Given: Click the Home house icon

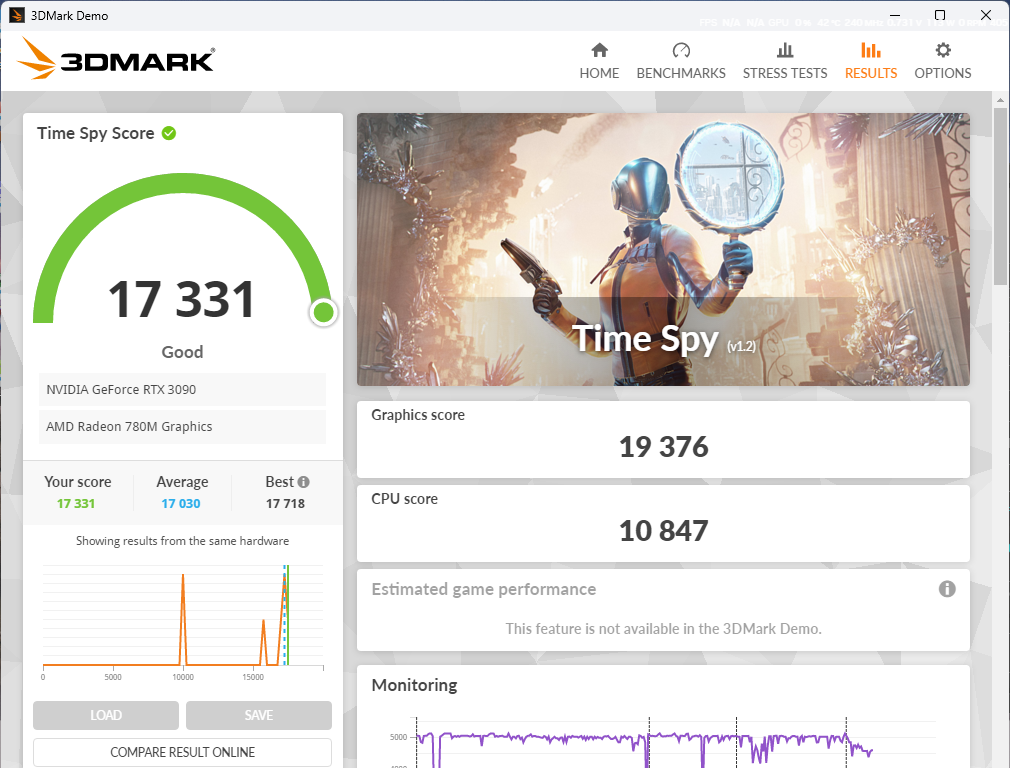Looking at the screenshot, I should (599, 50).
